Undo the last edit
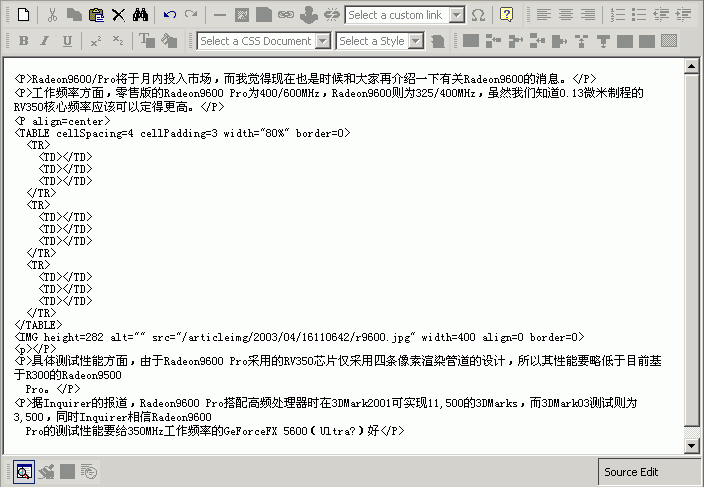 point(170,15)
